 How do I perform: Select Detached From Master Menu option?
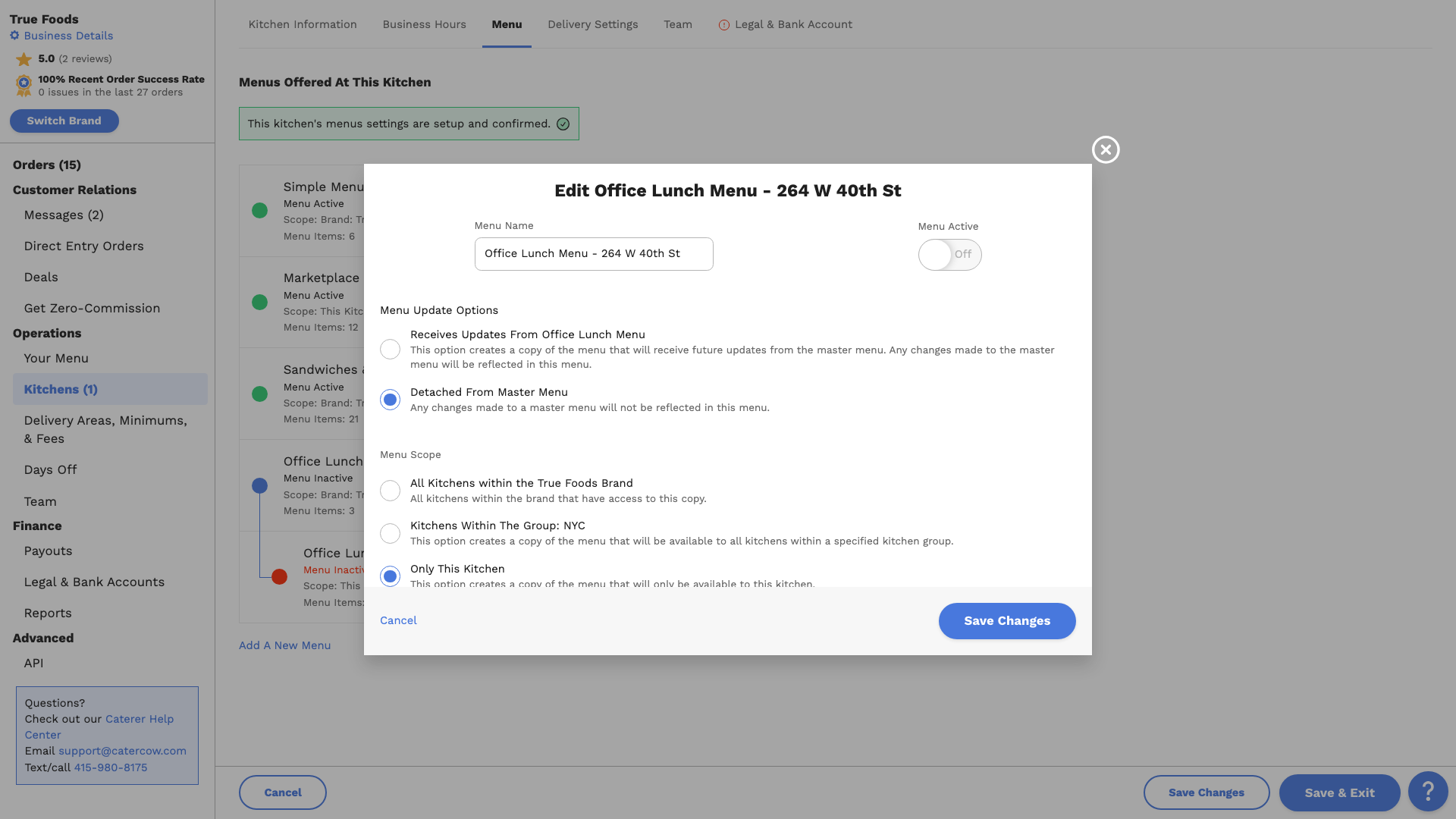point(390,400)
